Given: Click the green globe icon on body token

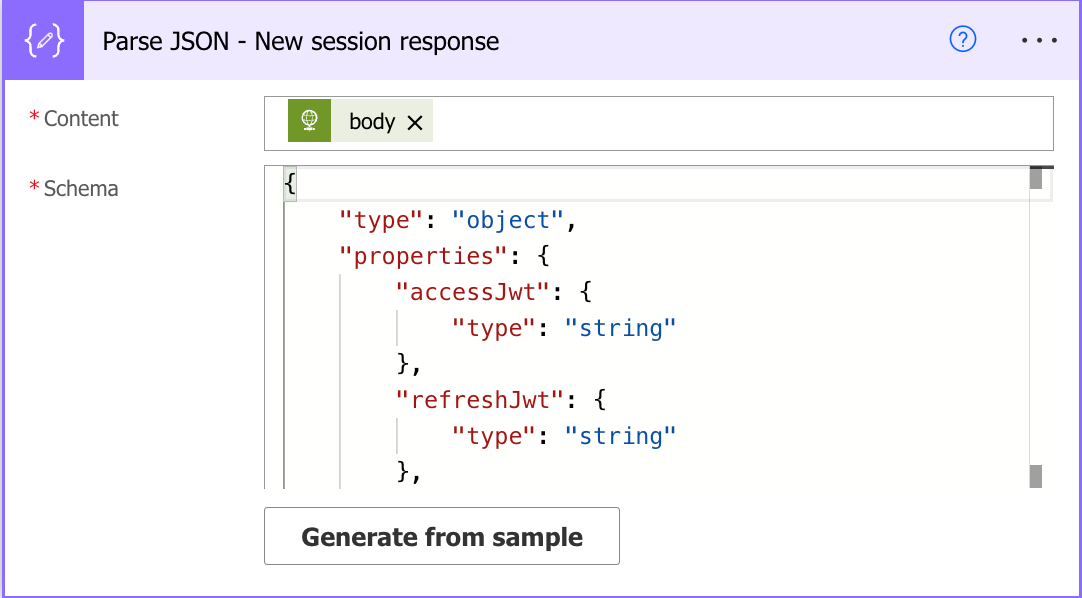Looking at the screenshot, I should click(309, 121).
